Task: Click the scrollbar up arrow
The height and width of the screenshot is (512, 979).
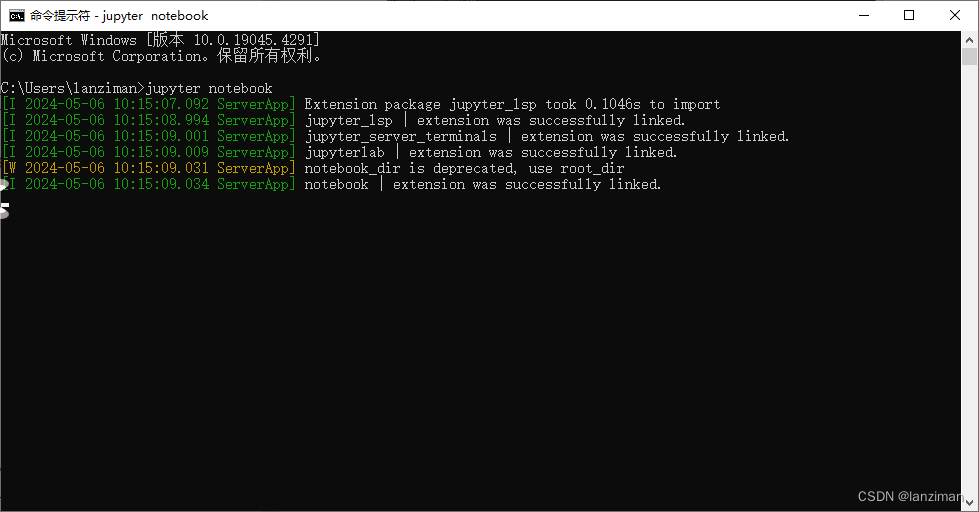Action: 969,39
